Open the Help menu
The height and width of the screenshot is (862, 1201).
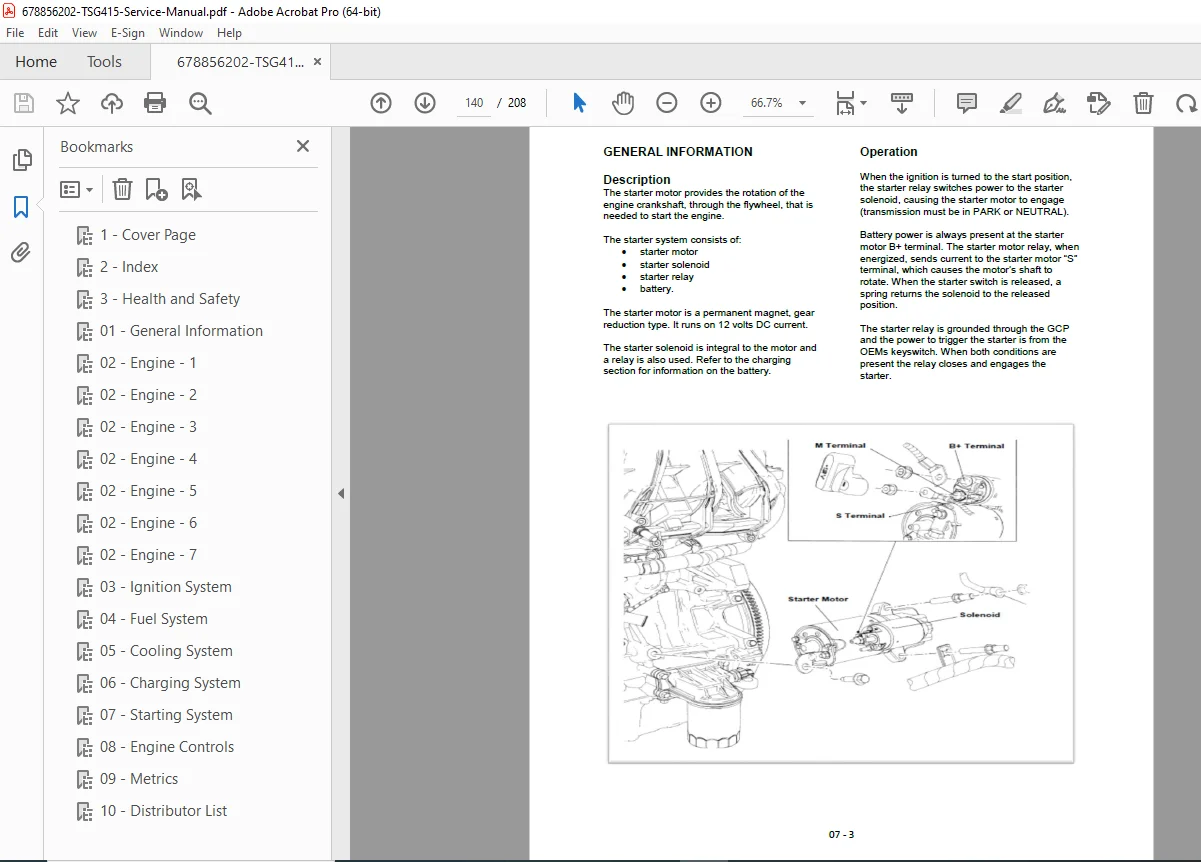[x=230, y=33]
